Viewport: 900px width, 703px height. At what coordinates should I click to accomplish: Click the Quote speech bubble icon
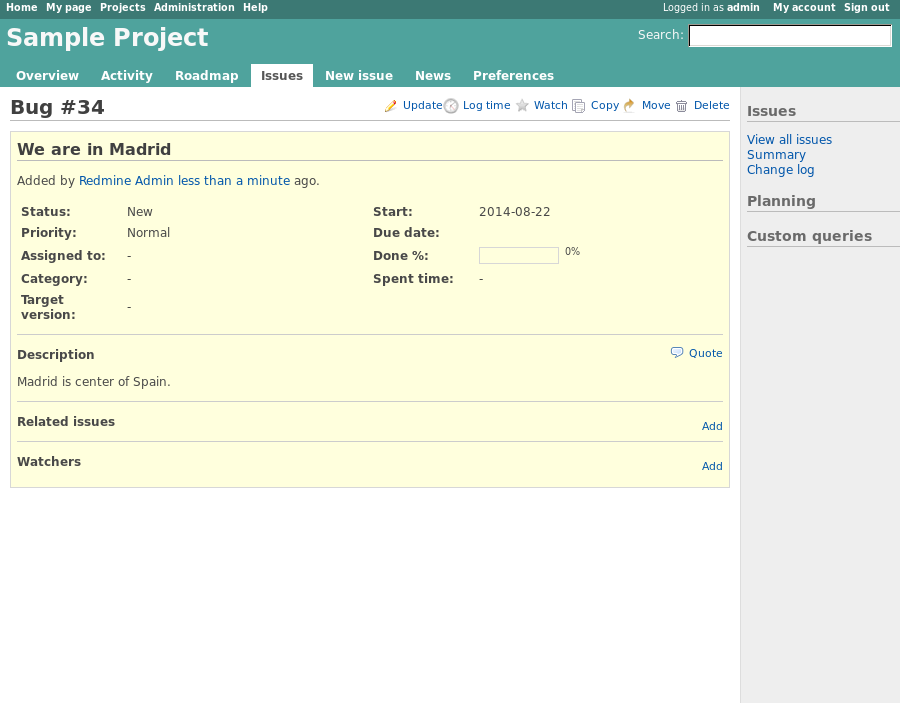pos(677,352)
